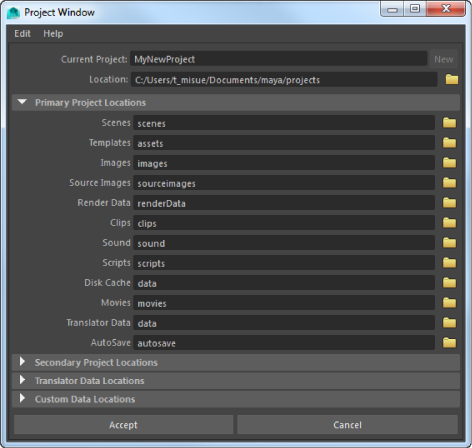Browse folder for project Location
472x448 pixels.
coord(452,79)
